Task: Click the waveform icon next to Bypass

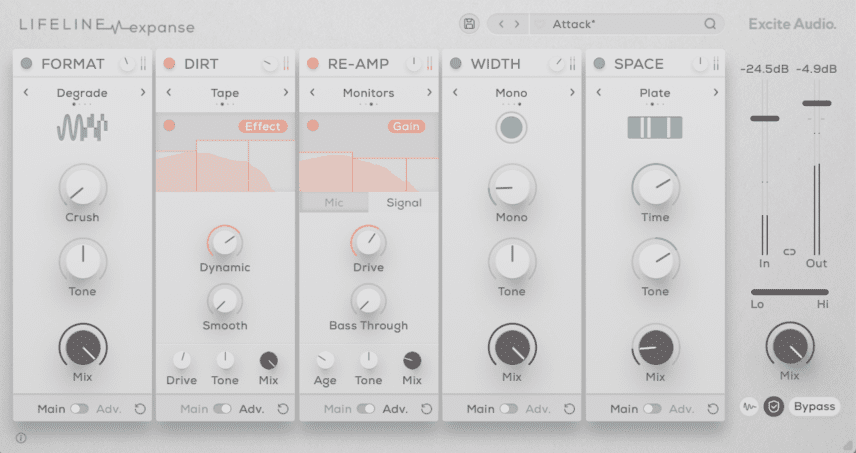Action: tap(750, 407)
